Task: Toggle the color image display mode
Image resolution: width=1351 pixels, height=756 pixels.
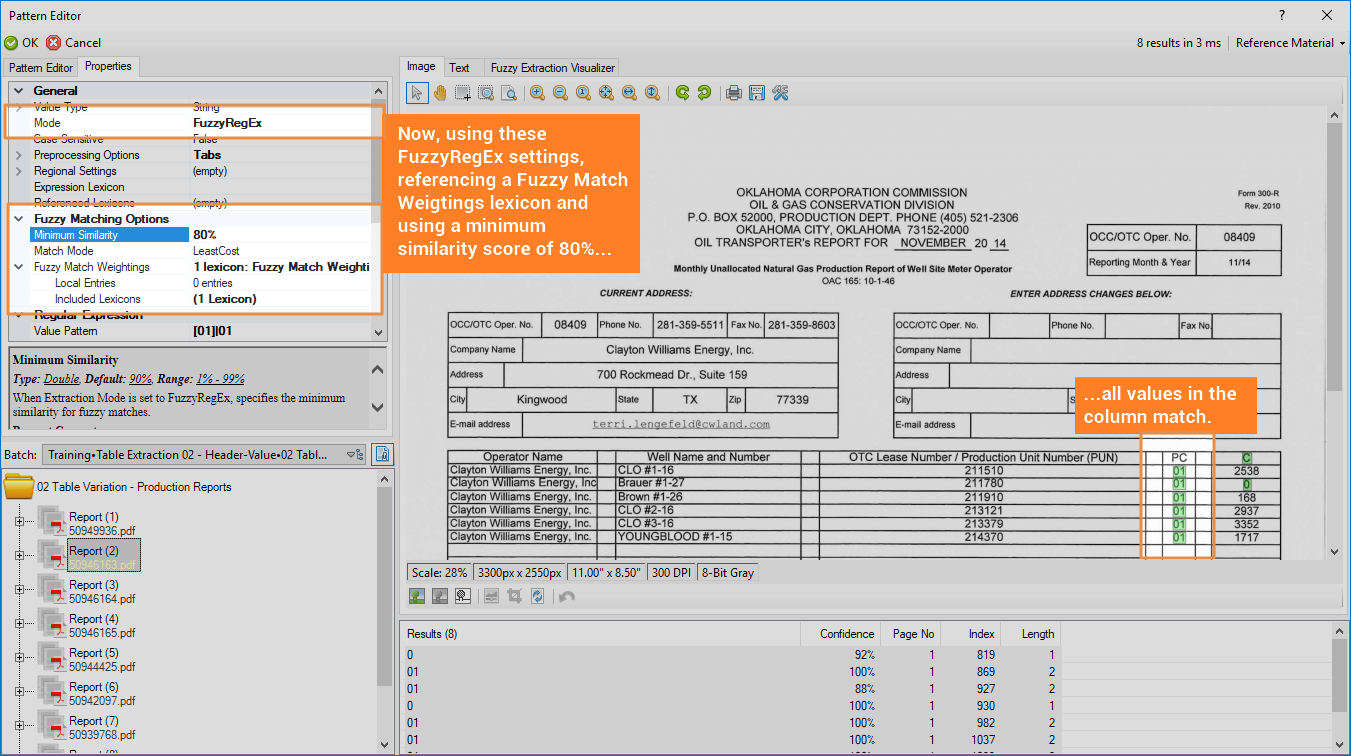Action: coord(417,596)
